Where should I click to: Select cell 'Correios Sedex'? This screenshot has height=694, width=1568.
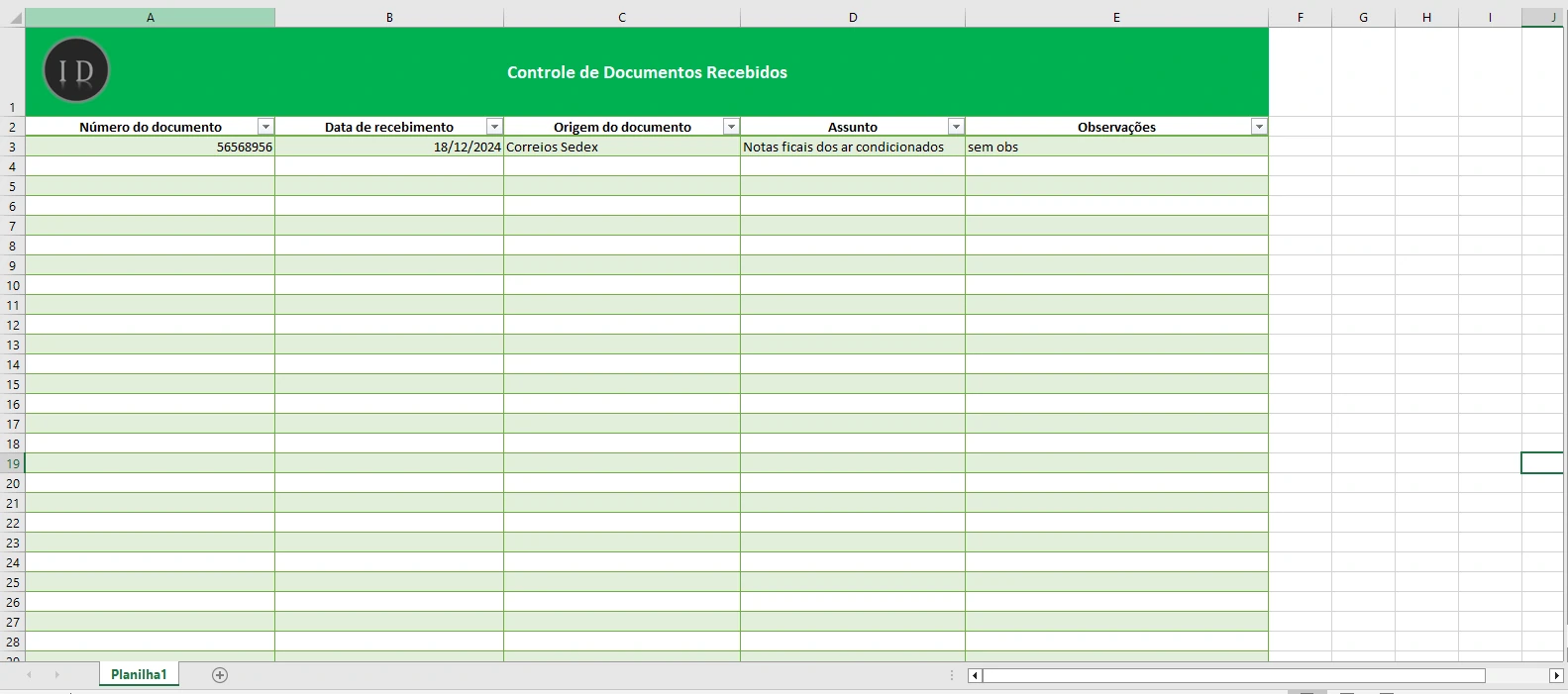(622, 147)
